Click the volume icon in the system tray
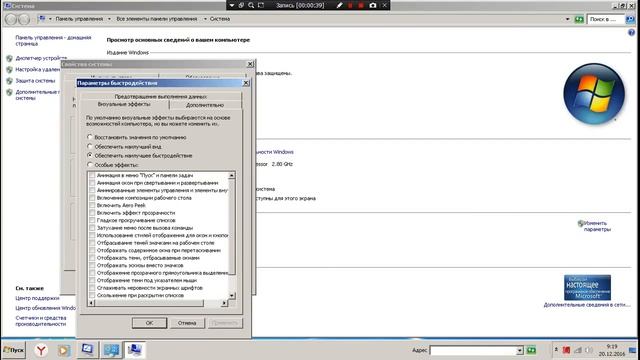This screenshot has width=640, height=360. point(588,350)
